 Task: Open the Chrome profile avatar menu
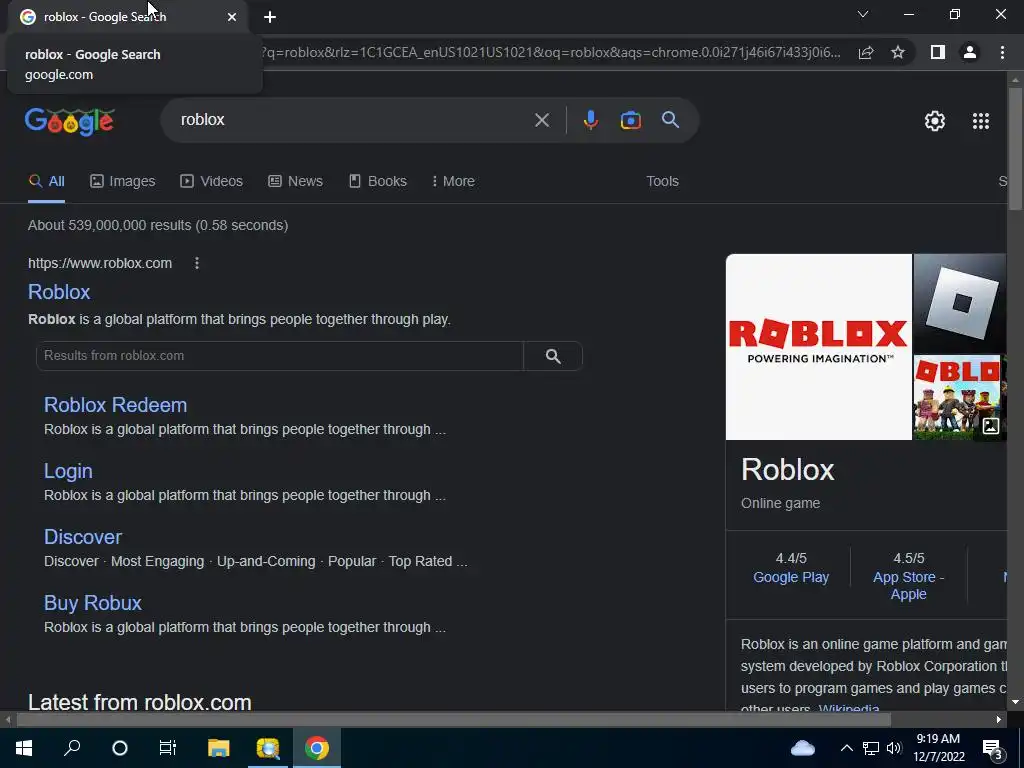tap(970, 52)
